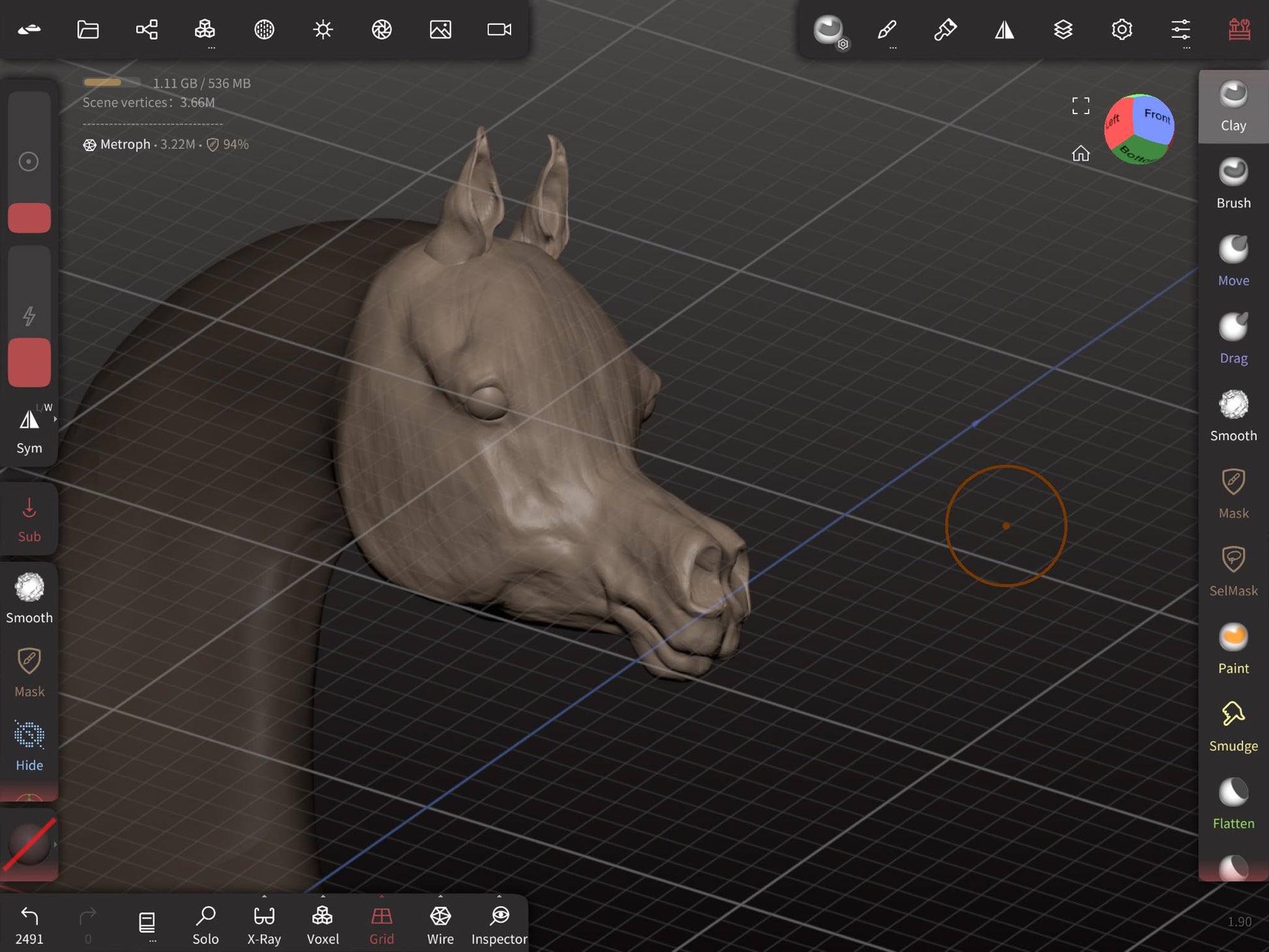
Task: Open the Files folder menu
Action: point(88,29)
